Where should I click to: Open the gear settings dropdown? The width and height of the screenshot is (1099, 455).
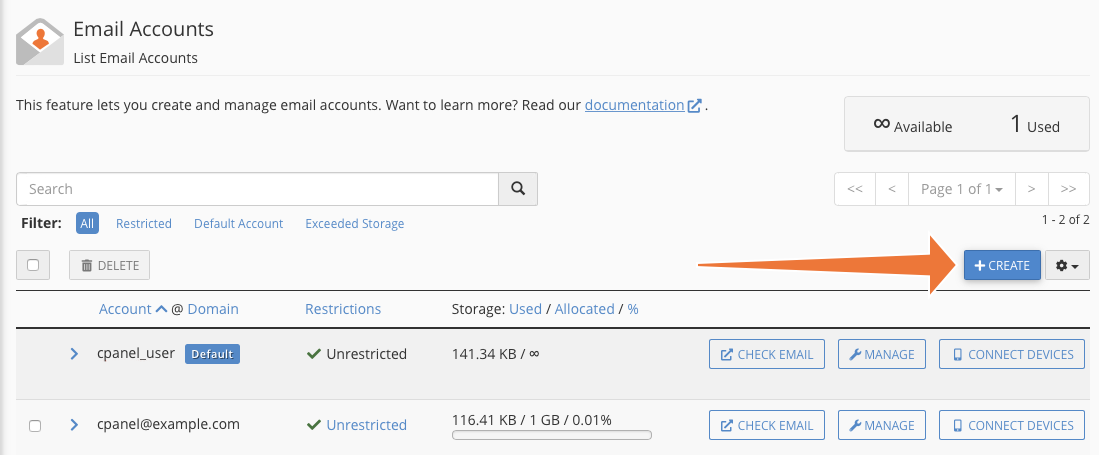[x=1067, y=266]
